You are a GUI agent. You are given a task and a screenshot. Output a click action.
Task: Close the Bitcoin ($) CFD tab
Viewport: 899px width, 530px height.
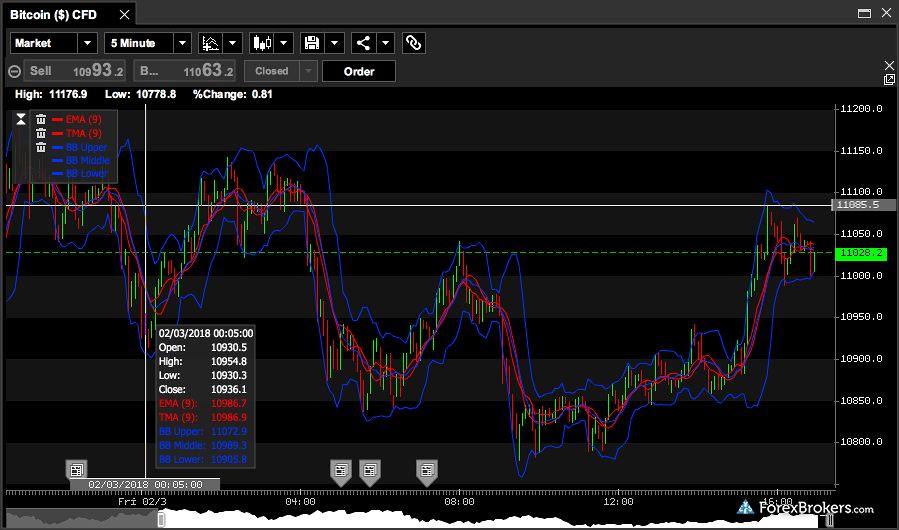[x=124, y=15]
